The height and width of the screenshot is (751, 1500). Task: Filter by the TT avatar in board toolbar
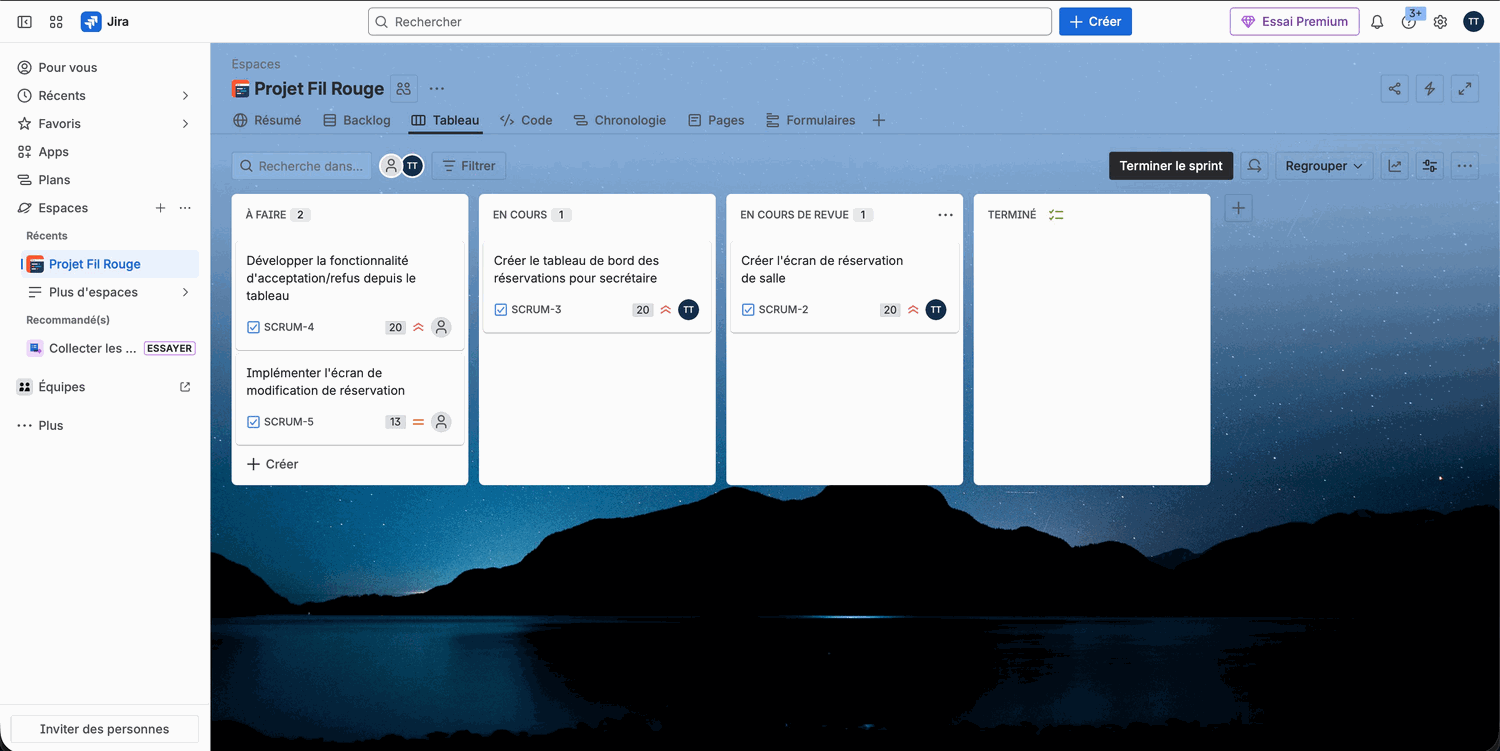click(412, 166)
